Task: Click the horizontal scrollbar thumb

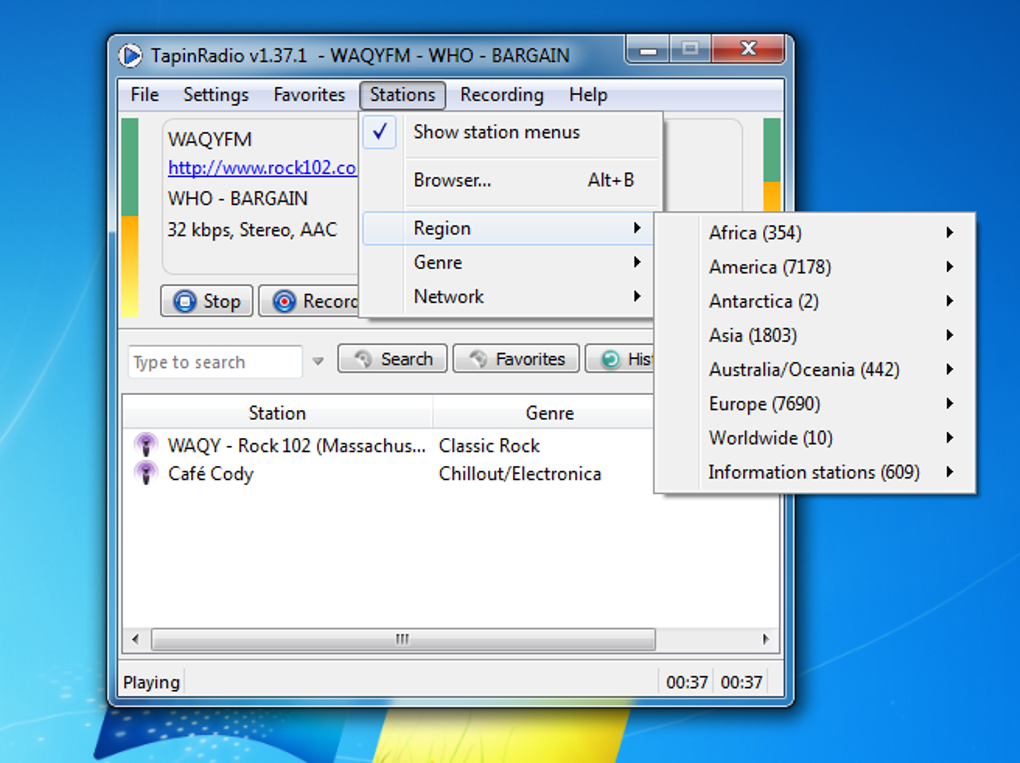Action: (403, 639)
